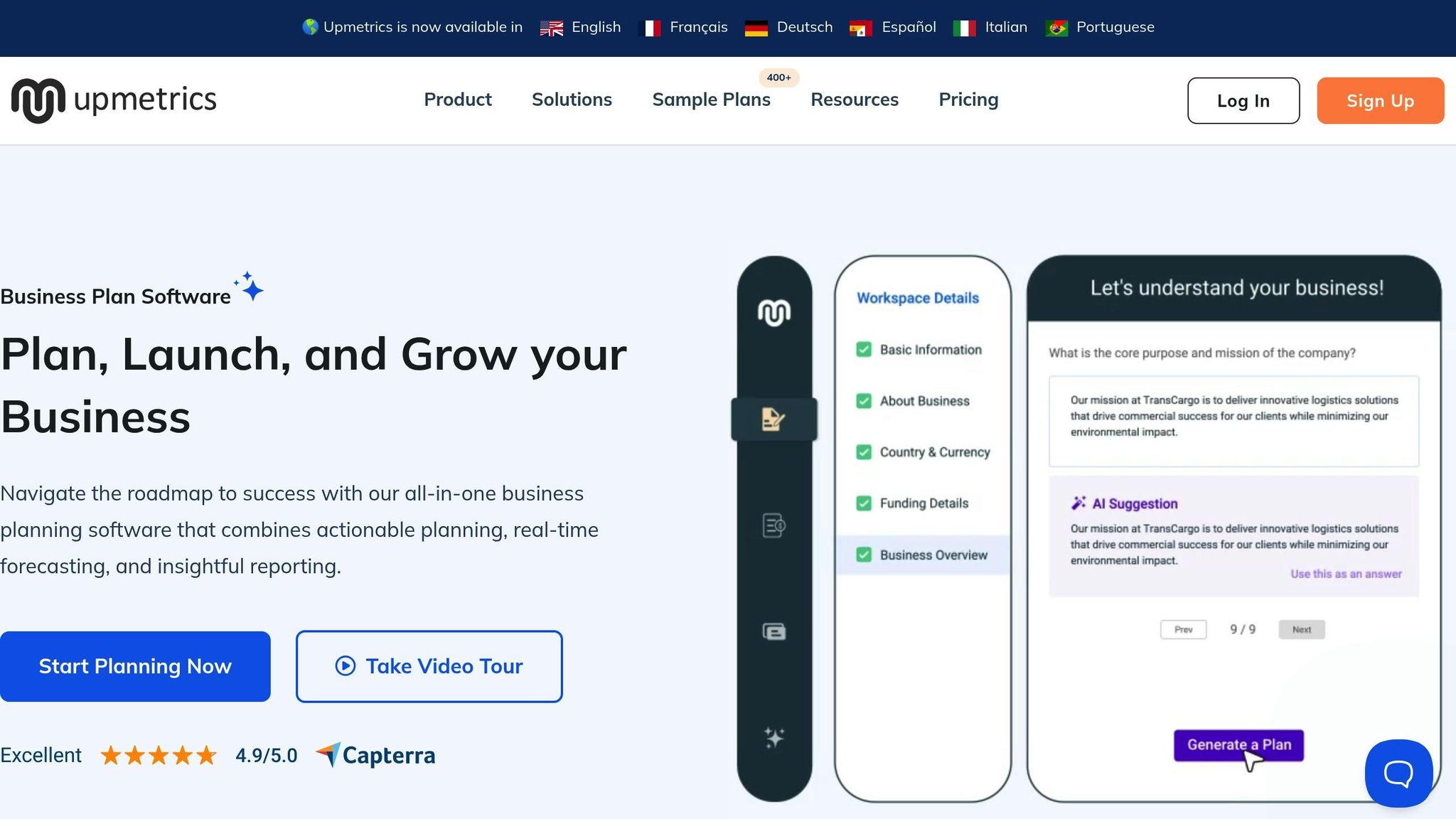1456x819 pixels.
Task: Click the pitch deck slides icon in sidebar
Action: (x=773, y=631)
